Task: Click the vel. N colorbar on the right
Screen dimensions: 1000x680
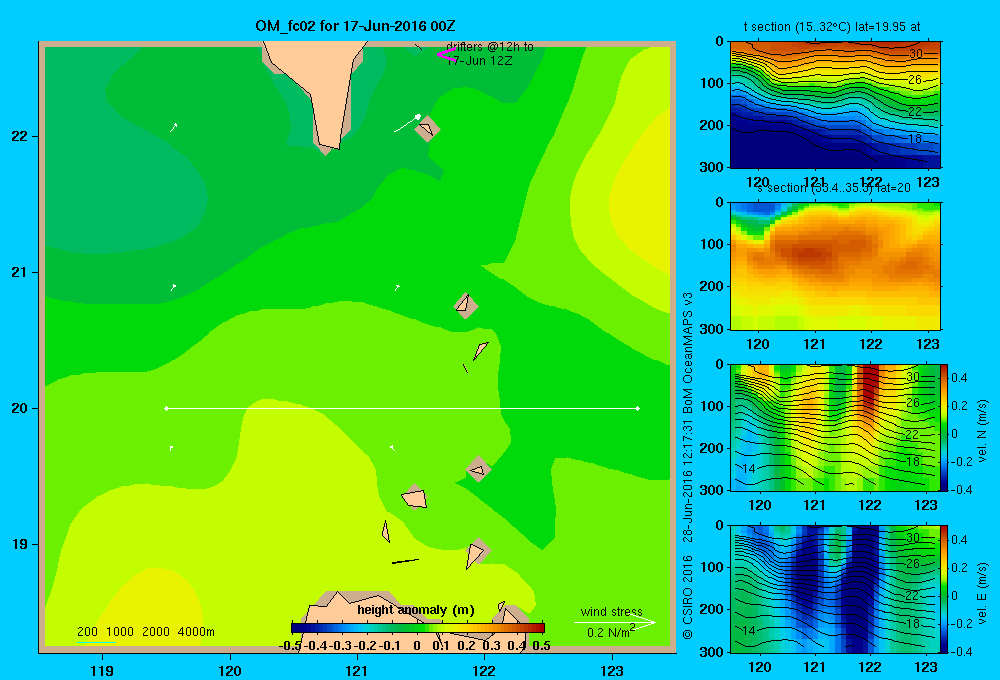Action: pos(945,427)
